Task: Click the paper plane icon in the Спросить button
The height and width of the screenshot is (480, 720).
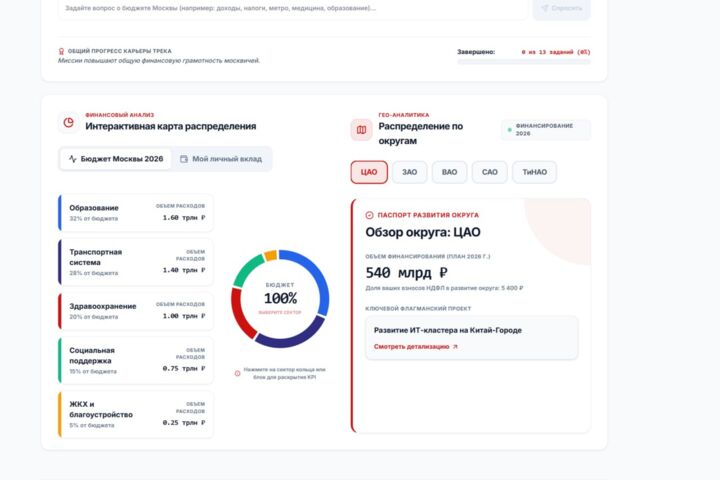Action: pyautogui.click(x=545, y=8)
